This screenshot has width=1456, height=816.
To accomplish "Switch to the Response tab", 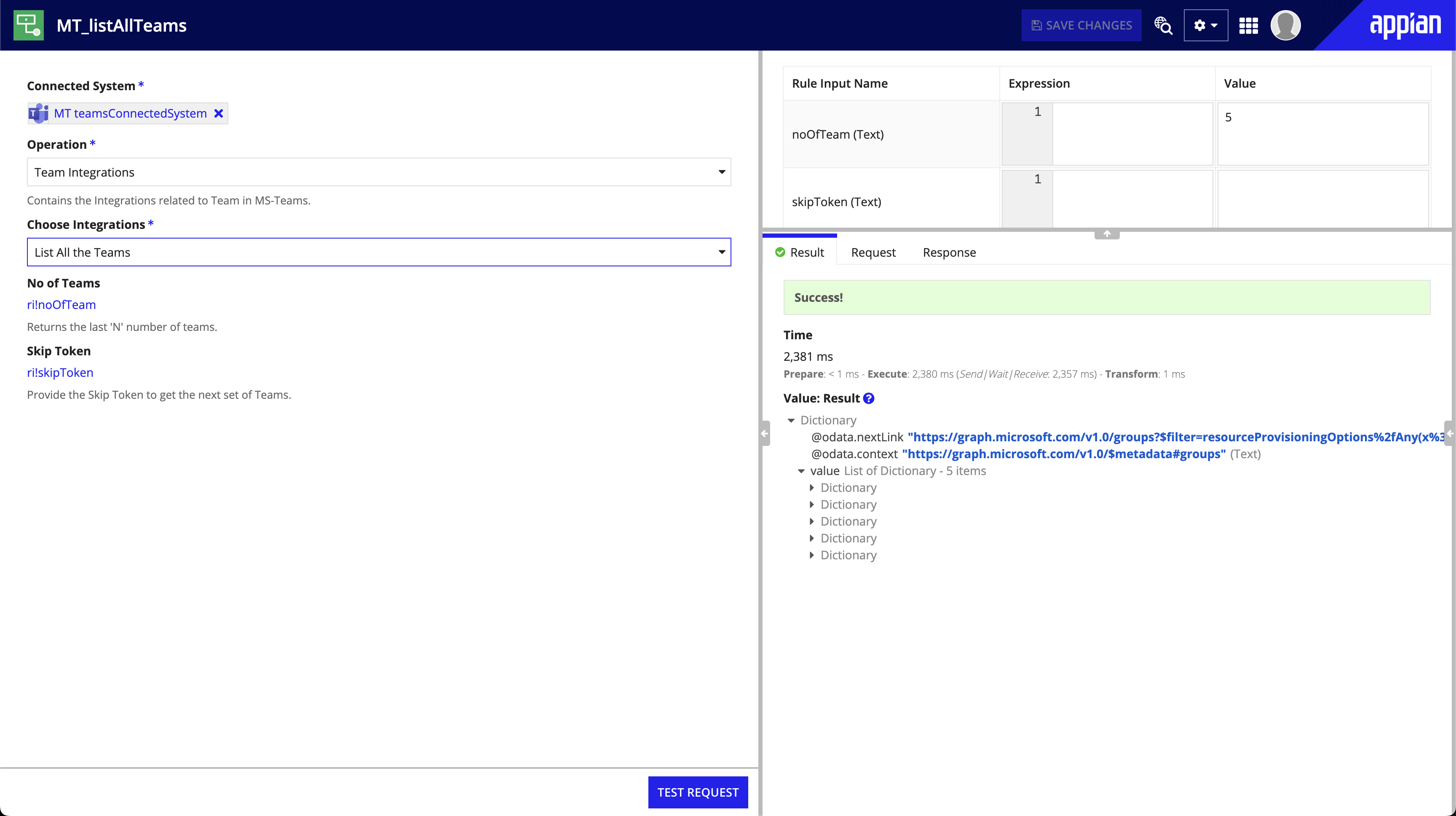I will pyautogui.click(x=949, y=252).
